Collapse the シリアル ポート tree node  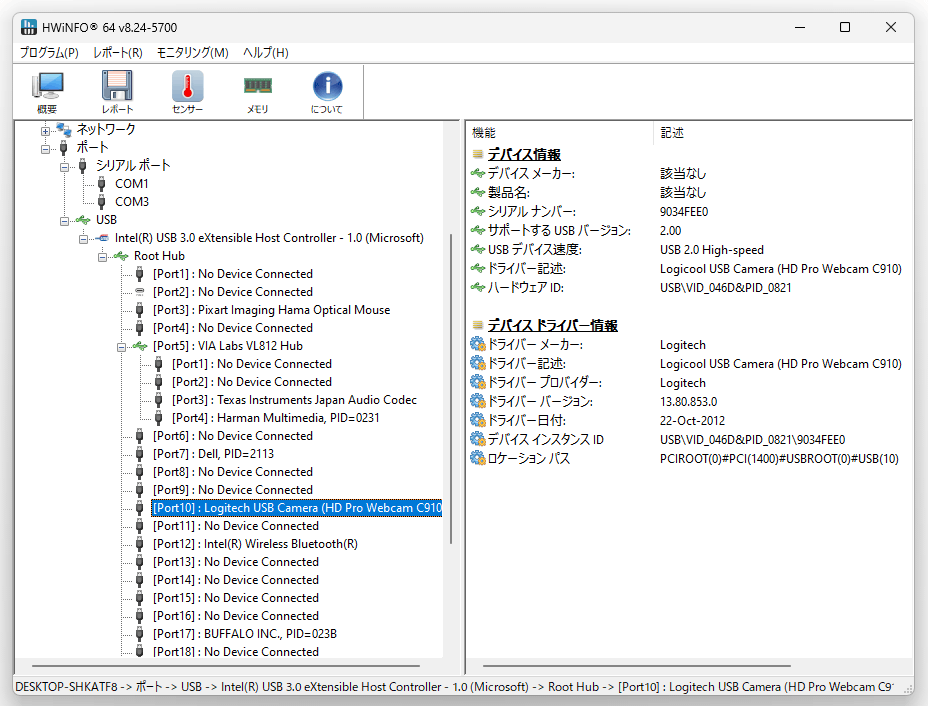65,167
